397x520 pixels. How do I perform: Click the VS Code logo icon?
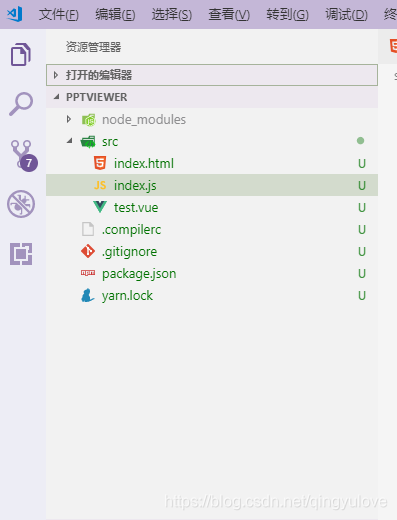(x=15, y=14)
